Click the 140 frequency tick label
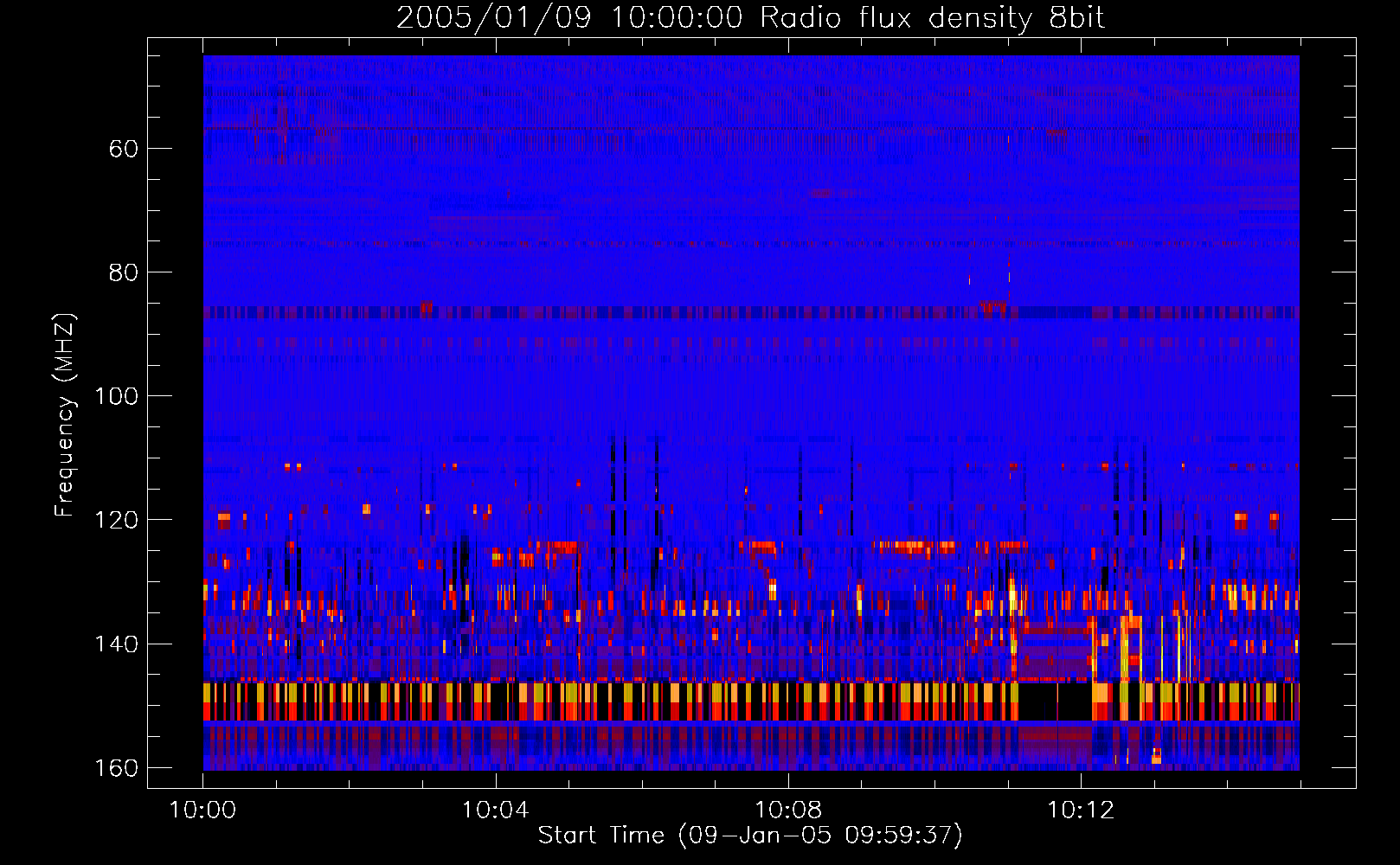Image resolution: width=1400 pixels, height=865 pixels. [x=116, y=644]
